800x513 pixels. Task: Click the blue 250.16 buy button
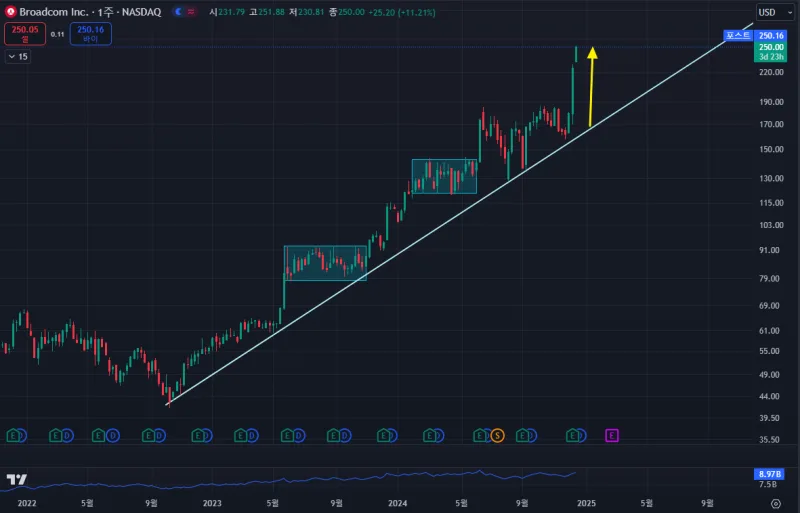tap(91, 33)
